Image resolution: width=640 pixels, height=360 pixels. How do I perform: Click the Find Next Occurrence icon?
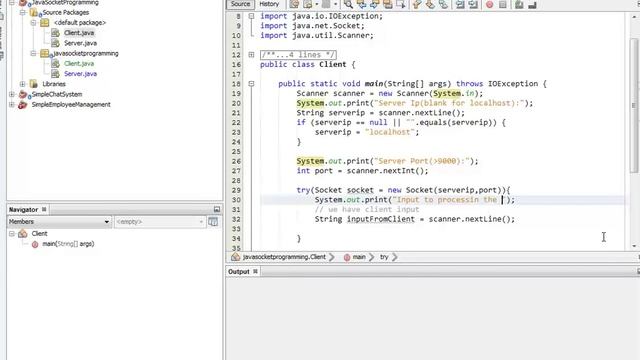tap(375, 4)
